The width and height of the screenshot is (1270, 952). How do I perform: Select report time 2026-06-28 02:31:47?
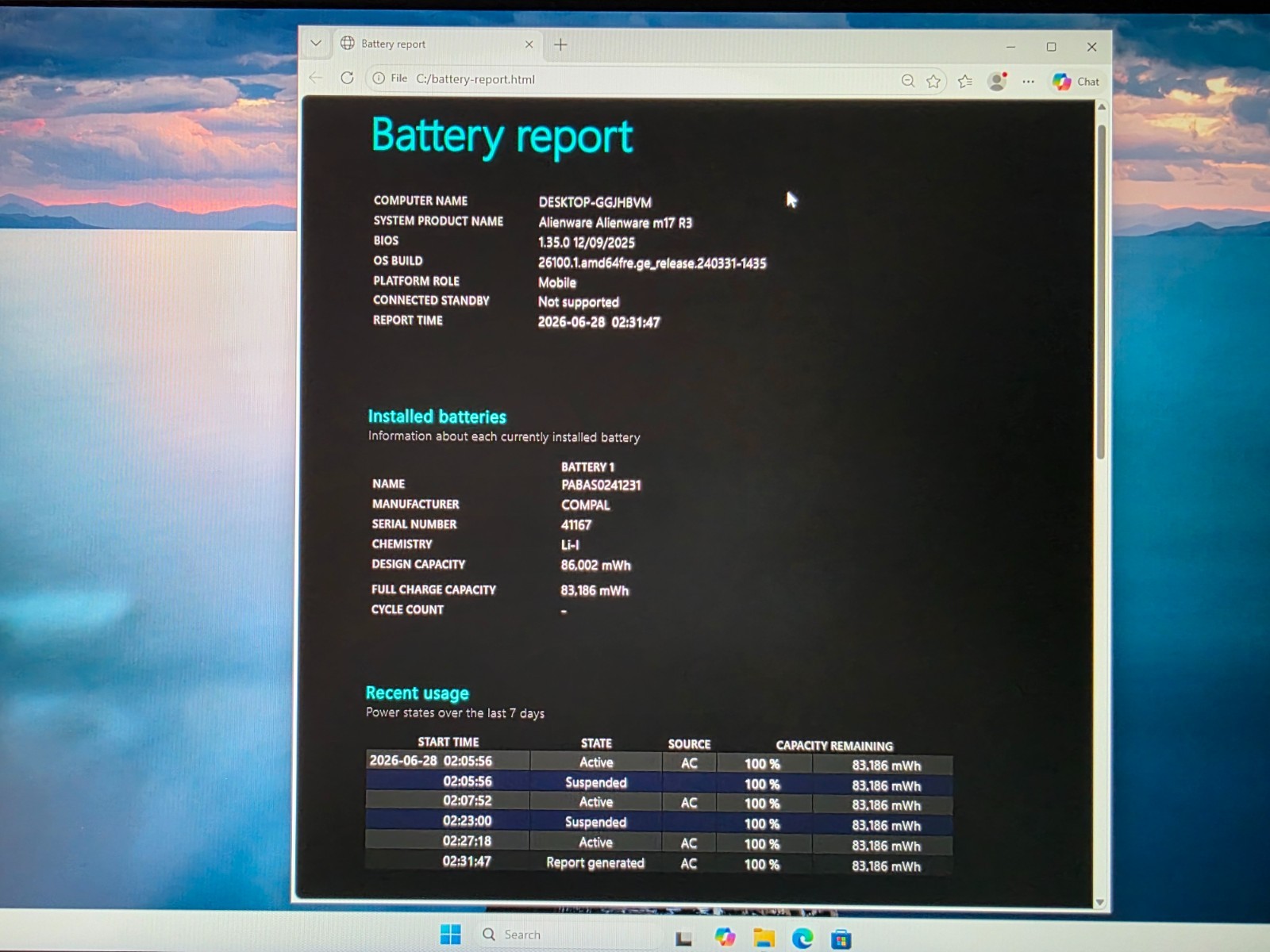point(598,322)
